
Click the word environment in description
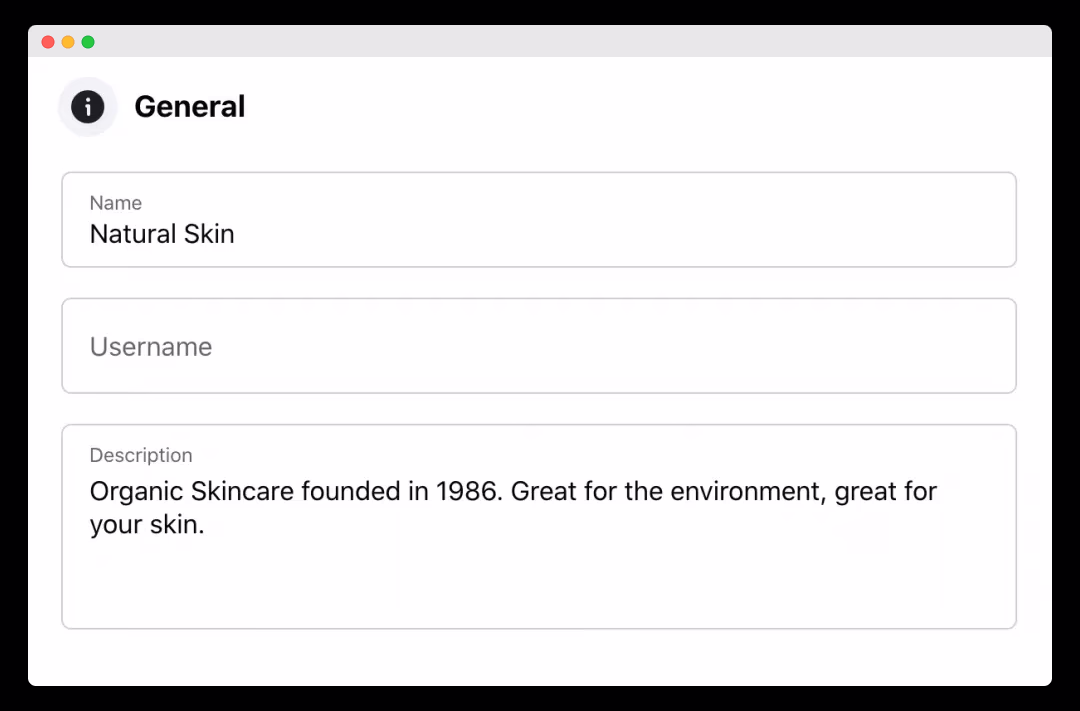748,492
